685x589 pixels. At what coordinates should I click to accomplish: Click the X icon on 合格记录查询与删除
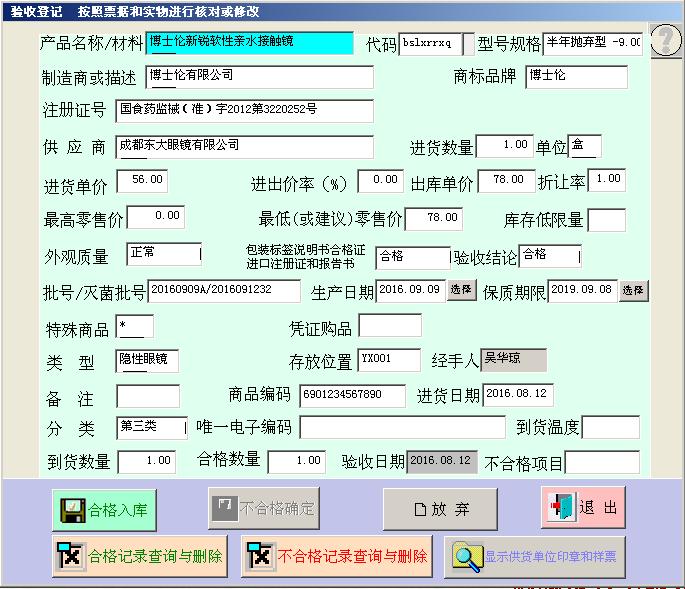pos(70,555)
